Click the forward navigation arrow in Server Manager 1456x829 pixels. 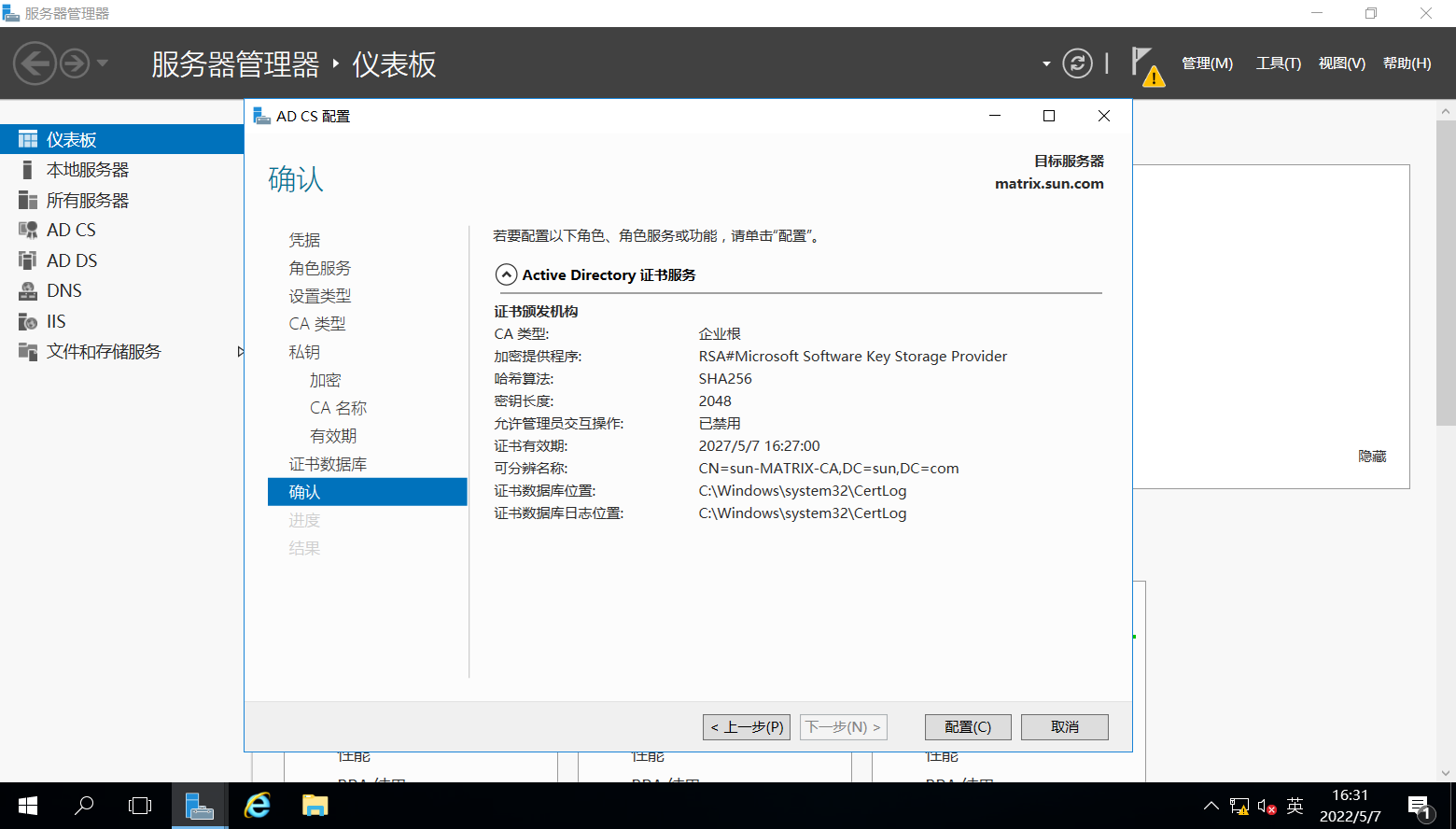click(75, 63)
